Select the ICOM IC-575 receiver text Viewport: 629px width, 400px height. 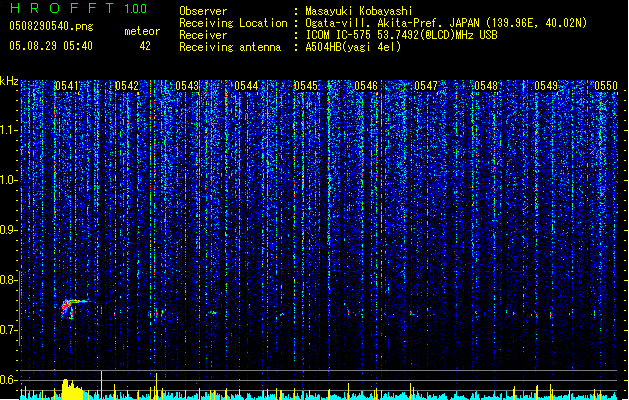[x=402, y=35]
